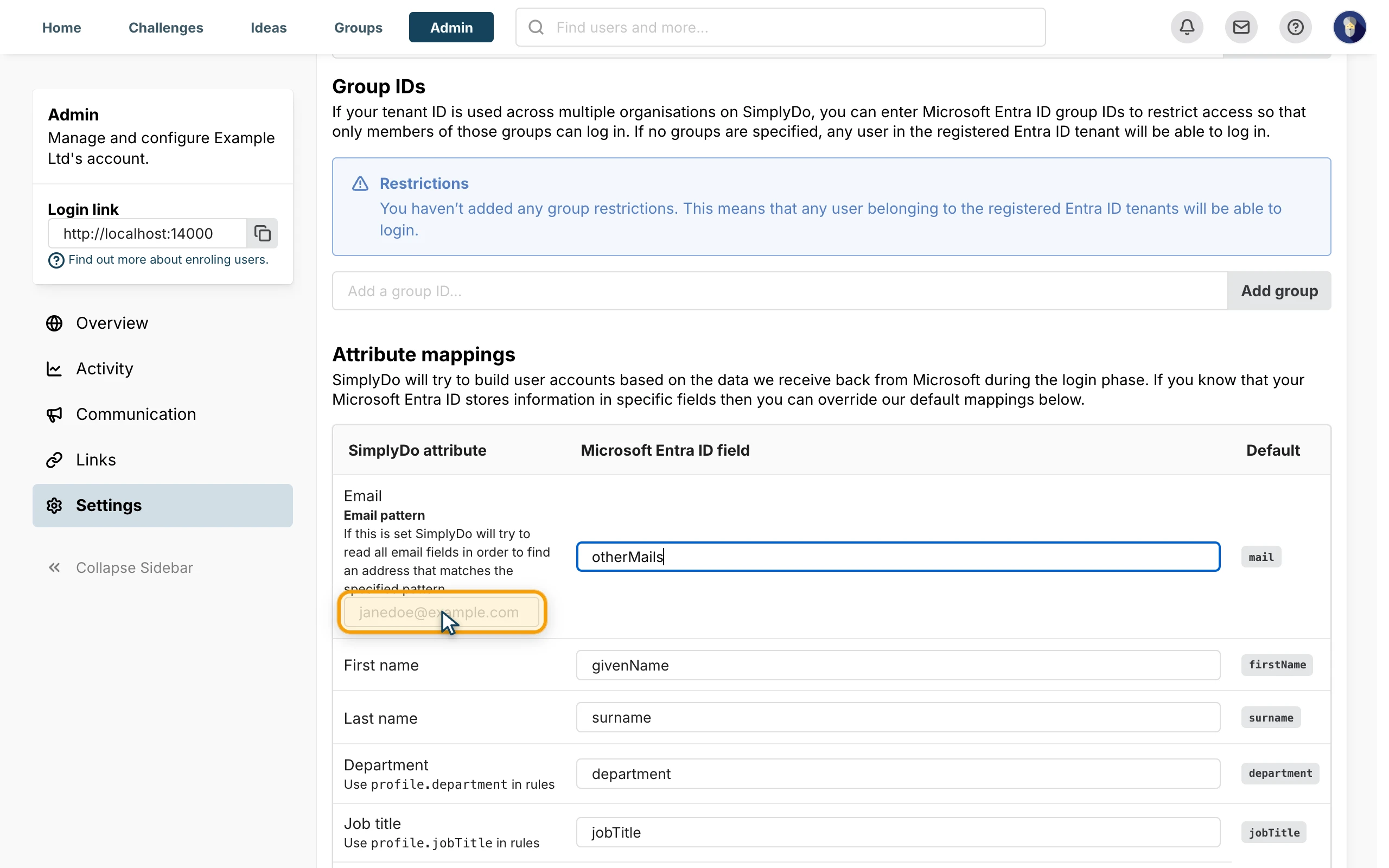Click the Collapse Sidebar double-chevron icon
1389x868 pixels.
pyautogui.click(x=54, y=568)
